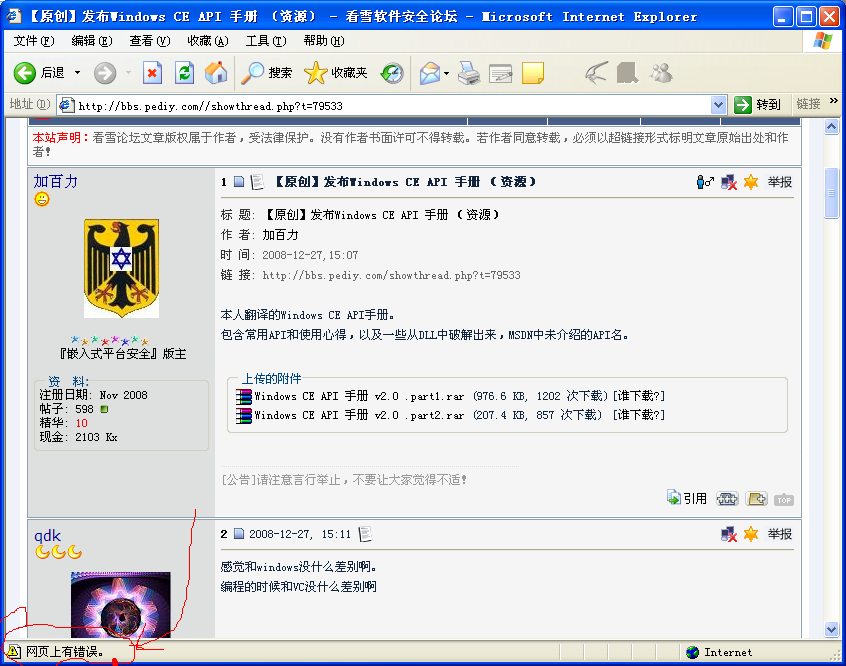The width and height of the screenshot is (846, 666).
Task: Click the post 1 document status icon
Action: (239, 182)
